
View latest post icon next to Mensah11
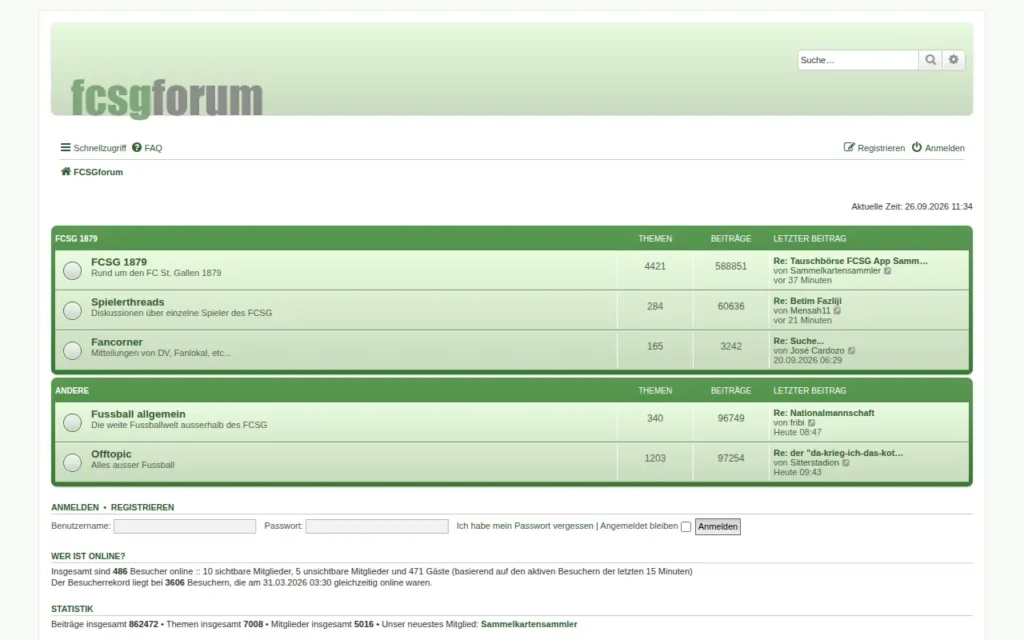point(837,311)
